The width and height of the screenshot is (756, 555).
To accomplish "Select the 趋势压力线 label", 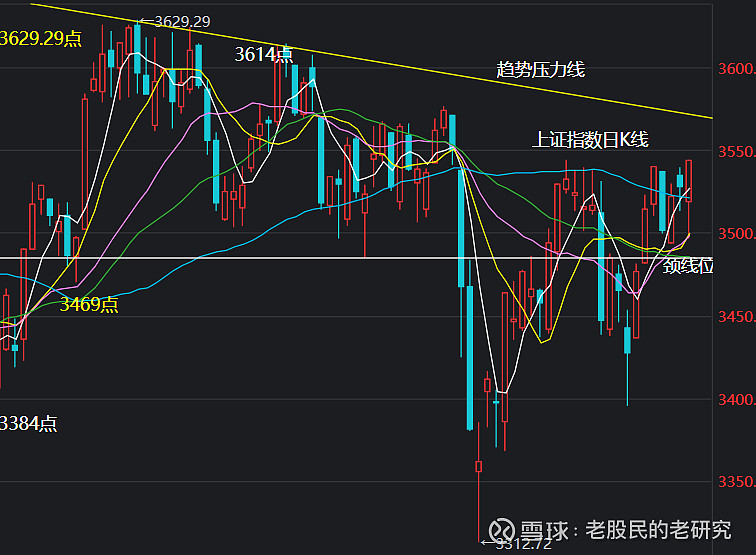I will coord(540,70).
